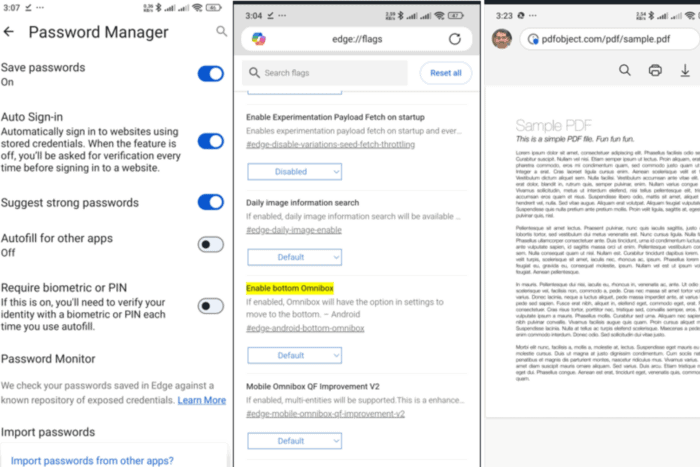Click the 3:04 clock in flags screen
700x467 pixels.
[254, 16]
